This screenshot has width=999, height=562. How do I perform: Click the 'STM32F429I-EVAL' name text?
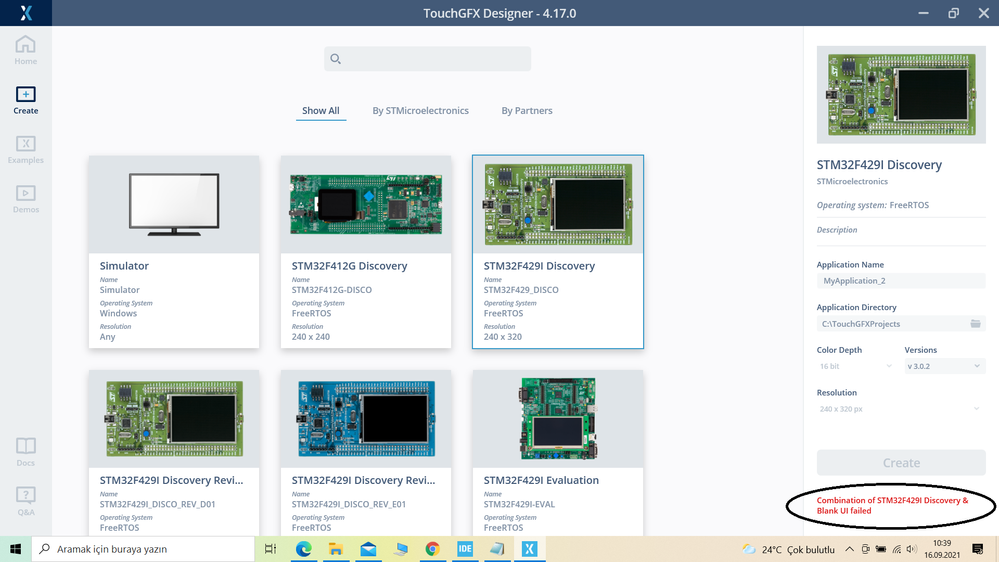pyautogui.click(x=519, y=504)
